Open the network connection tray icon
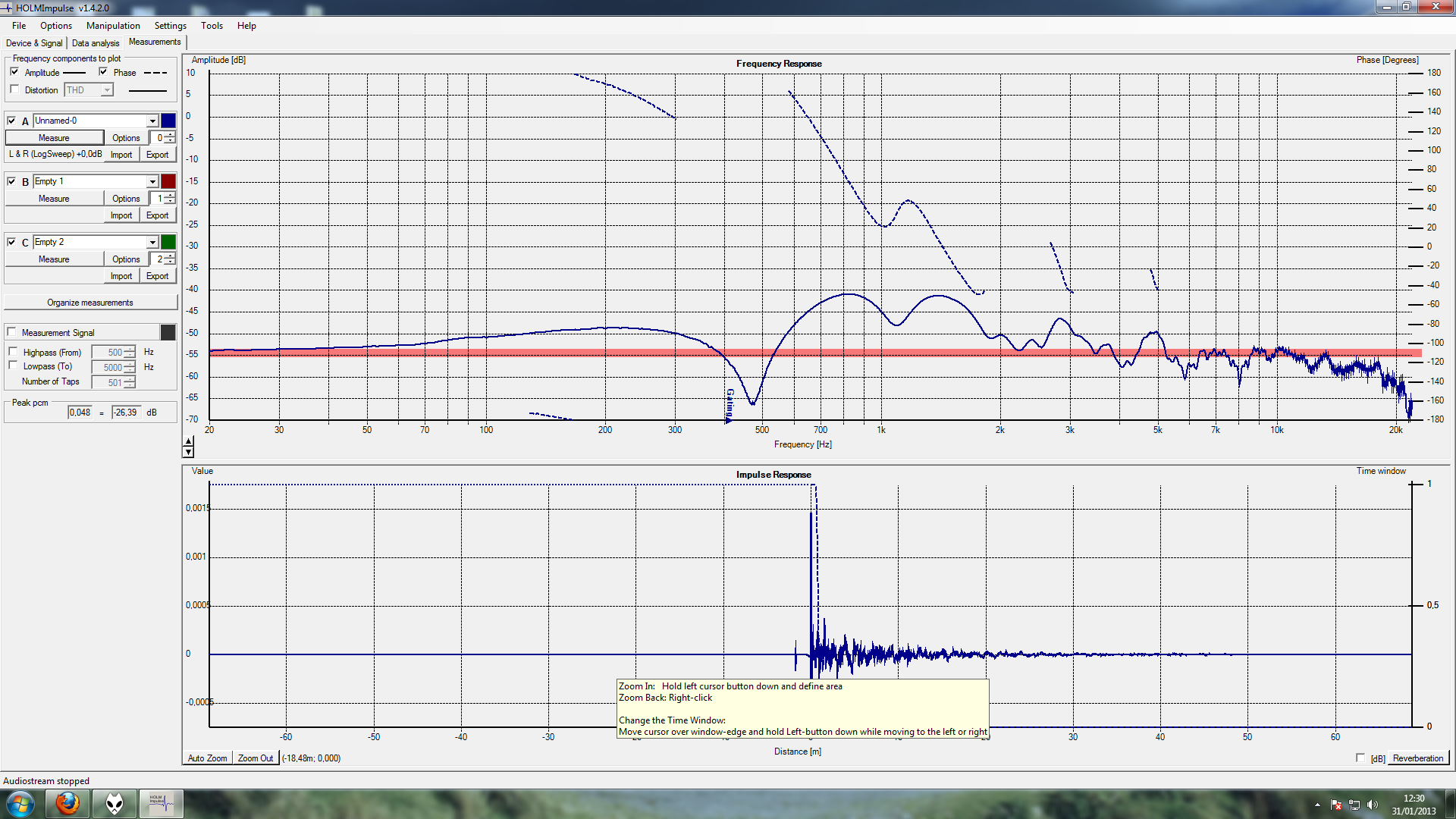 click(1354, 805)
